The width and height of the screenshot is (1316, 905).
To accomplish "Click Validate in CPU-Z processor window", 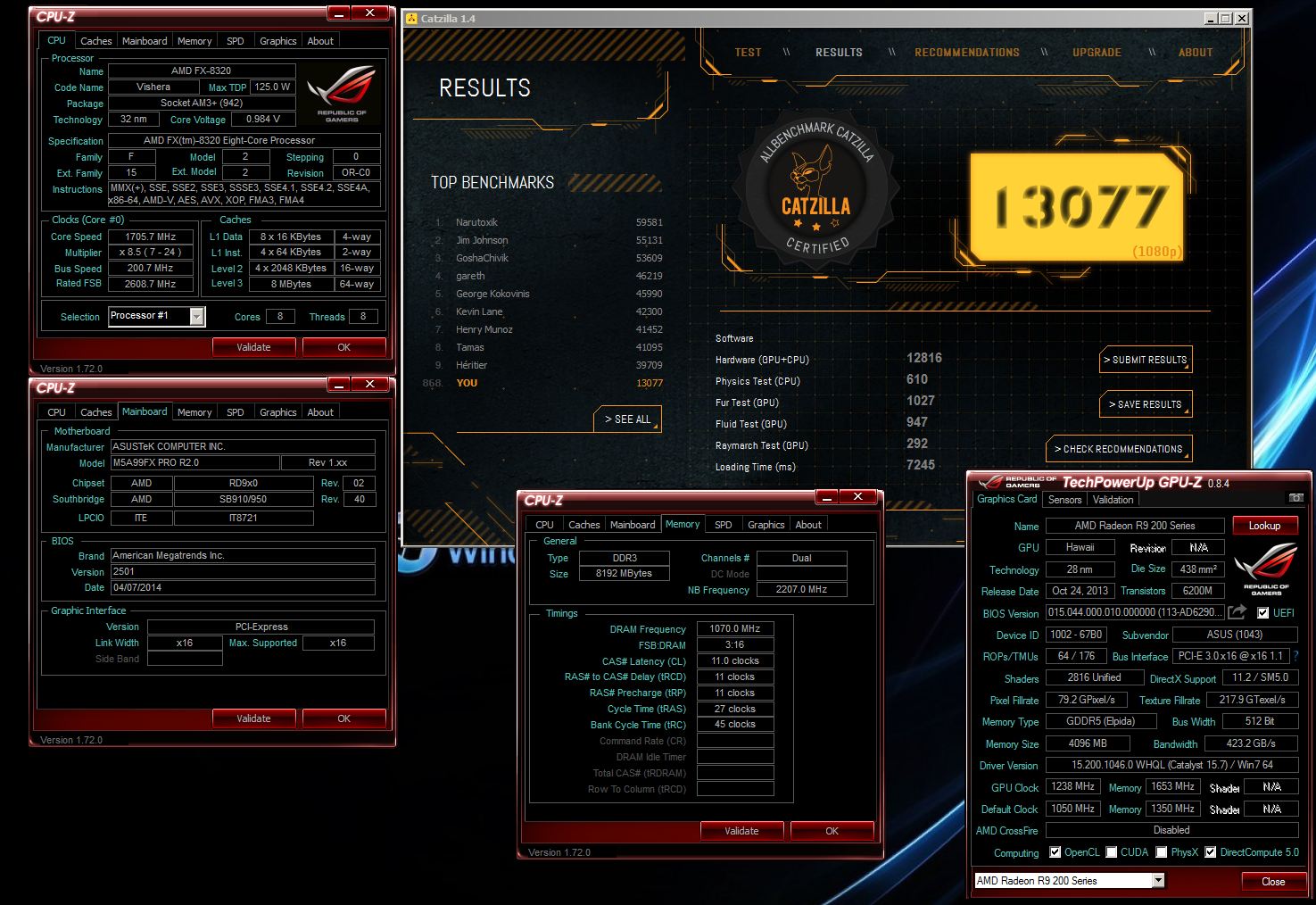I will click(253, 347).
